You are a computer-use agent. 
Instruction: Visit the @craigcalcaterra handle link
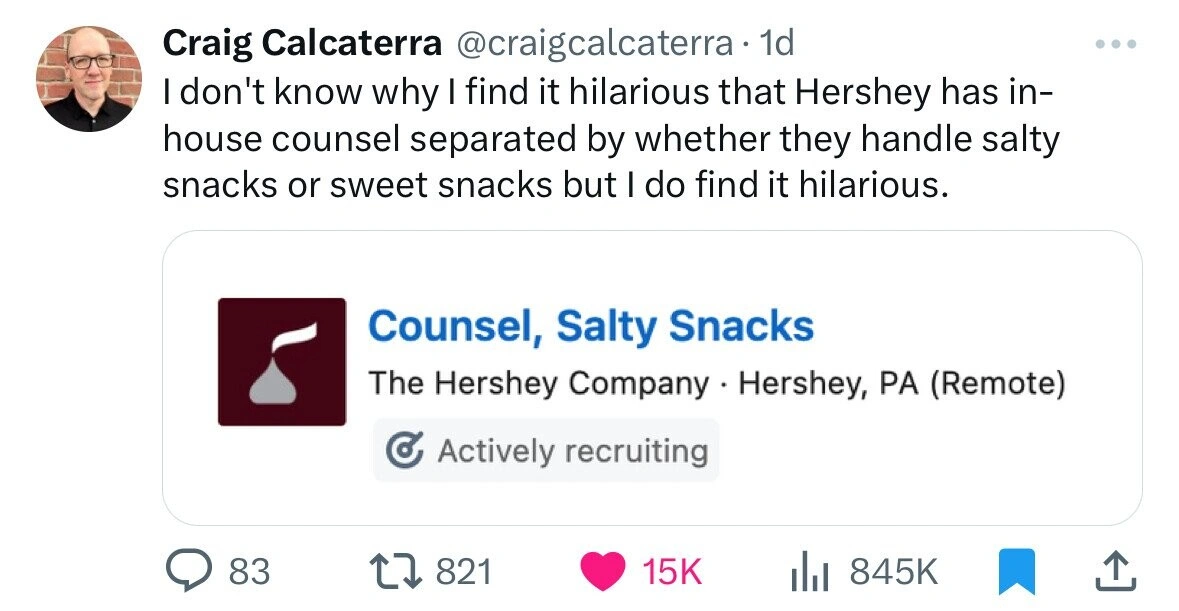(594, 43)
